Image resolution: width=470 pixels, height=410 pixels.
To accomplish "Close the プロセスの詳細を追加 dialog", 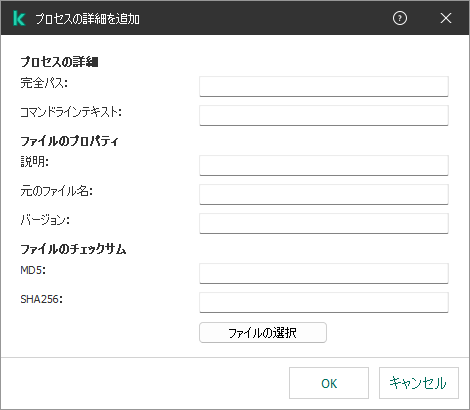I will tap(446, 18).
